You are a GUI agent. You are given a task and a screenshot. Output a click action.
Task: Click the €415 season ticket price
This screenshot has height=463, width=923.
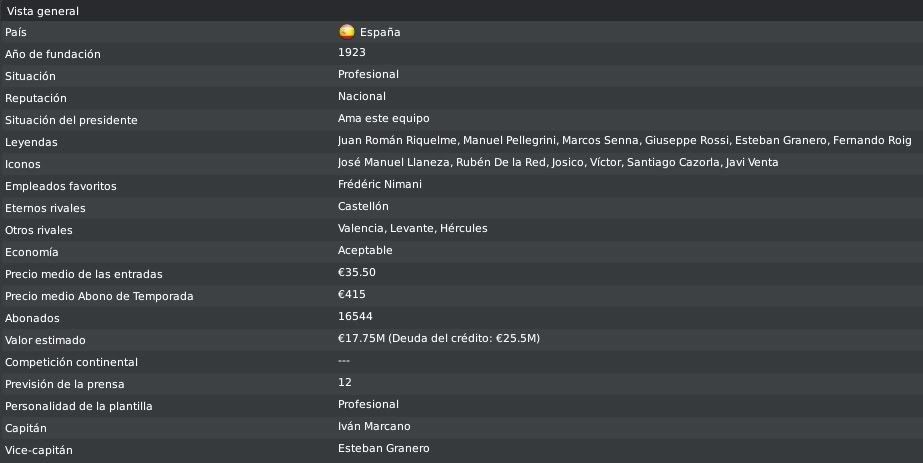coord(351,294)
